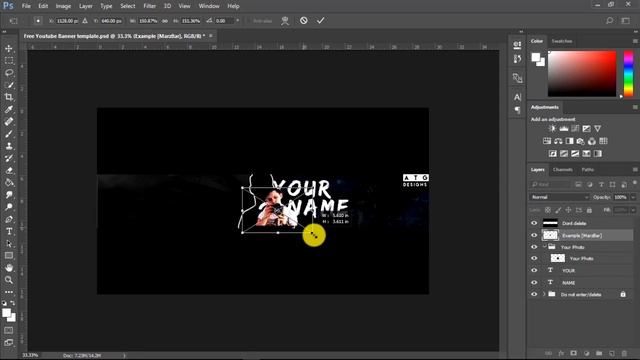Select the Paint Bucket tool
This screenshot has height=360, width=640.
point(9,182)
